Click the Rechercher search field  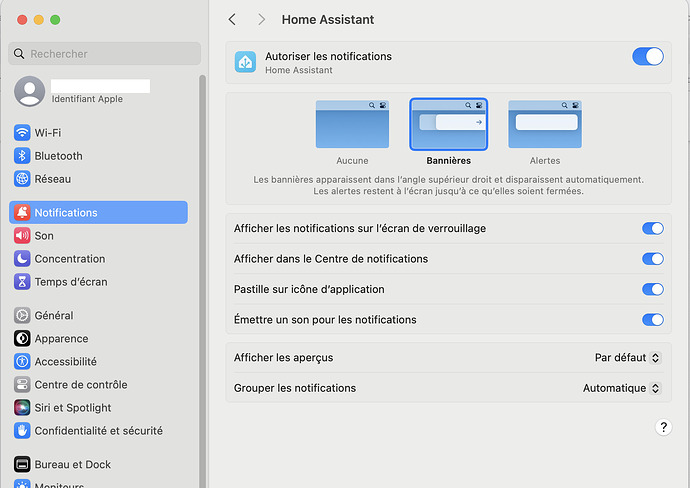click(x=104, y=54)
